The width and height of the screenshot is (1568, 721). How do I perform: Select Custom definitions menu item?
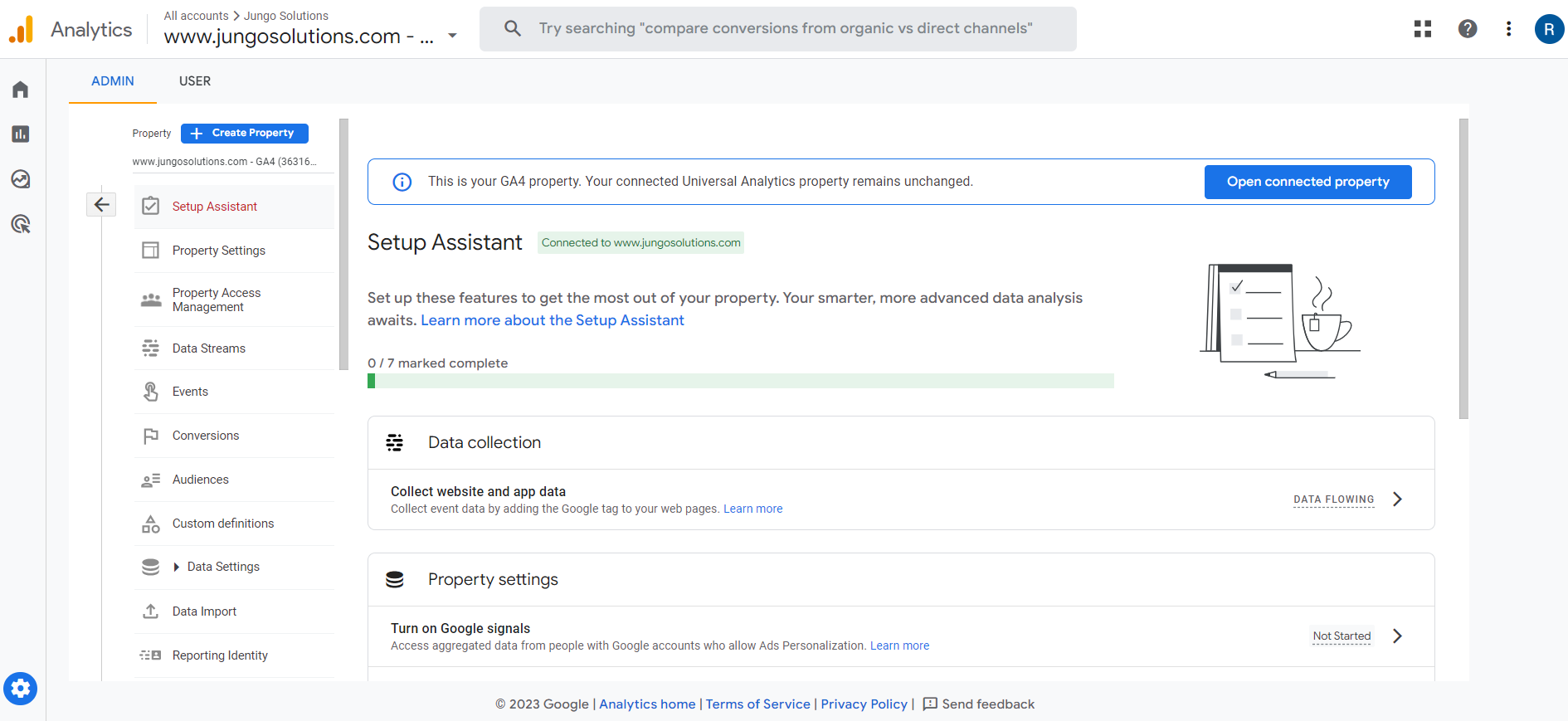coord(235,524)
